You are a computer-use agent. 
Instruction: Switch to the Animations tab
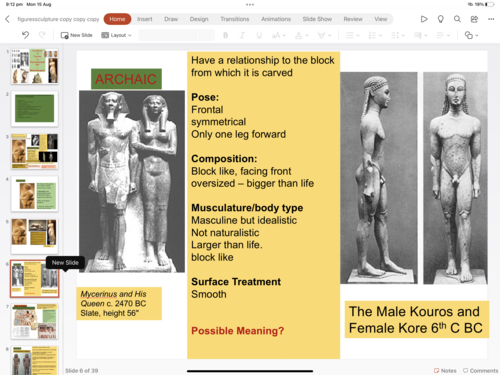276,19
